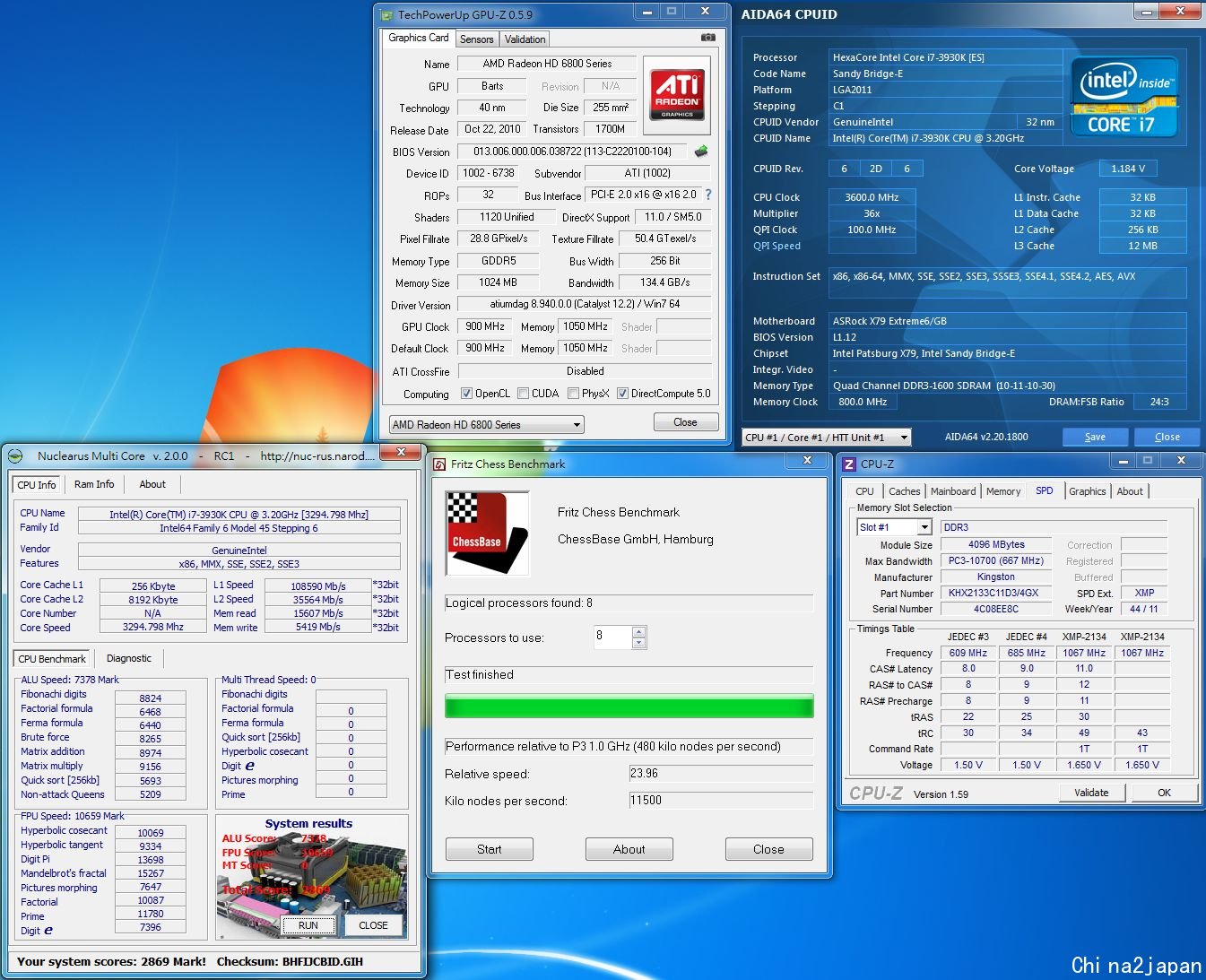This screenshot has height=980, width=1206.
Task: Click the Close button in Fritz Chess Benchmark
Action: point(768,849)
